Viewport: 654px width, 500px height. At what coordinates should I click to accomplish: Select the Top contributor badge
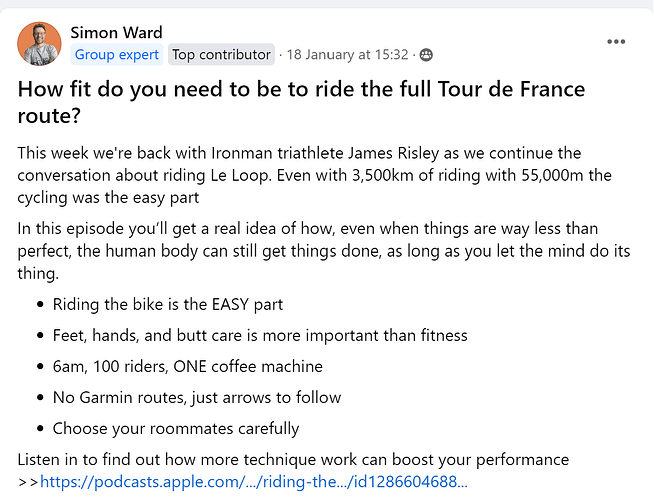221,55
